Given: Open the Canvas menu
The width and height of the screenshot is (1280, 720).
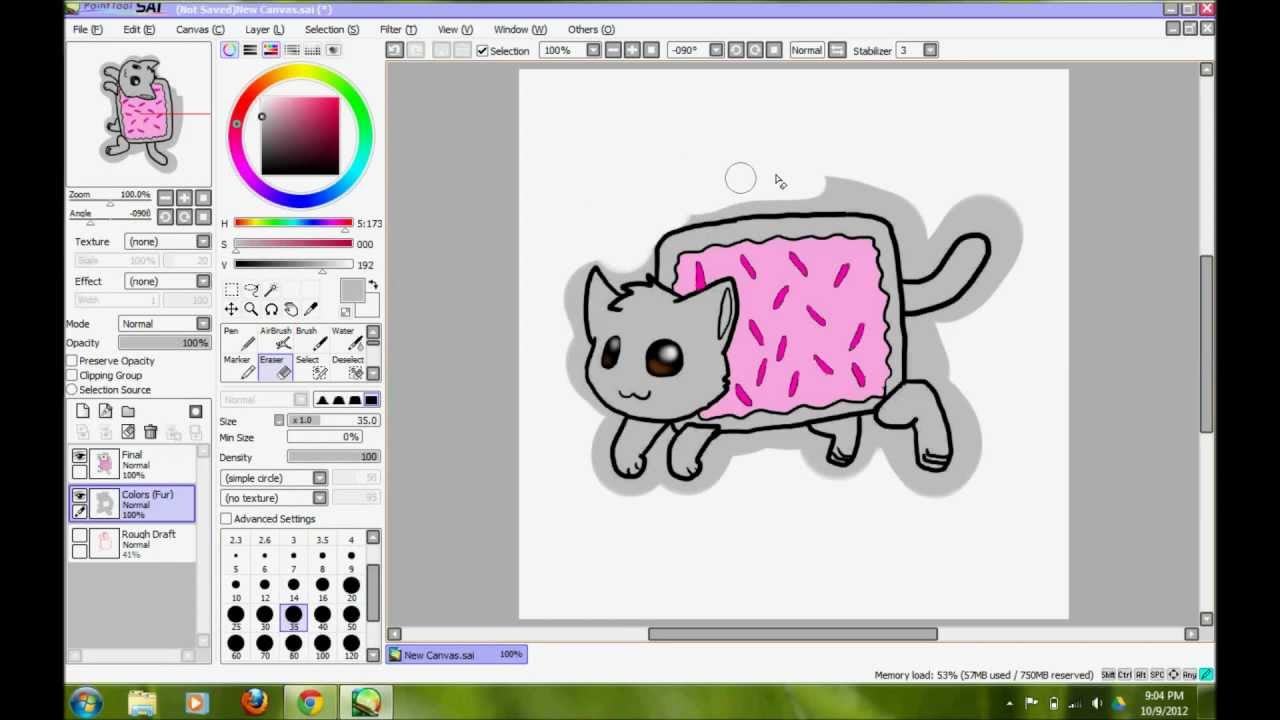Looking at the screenshot, I should coord(200,30).
